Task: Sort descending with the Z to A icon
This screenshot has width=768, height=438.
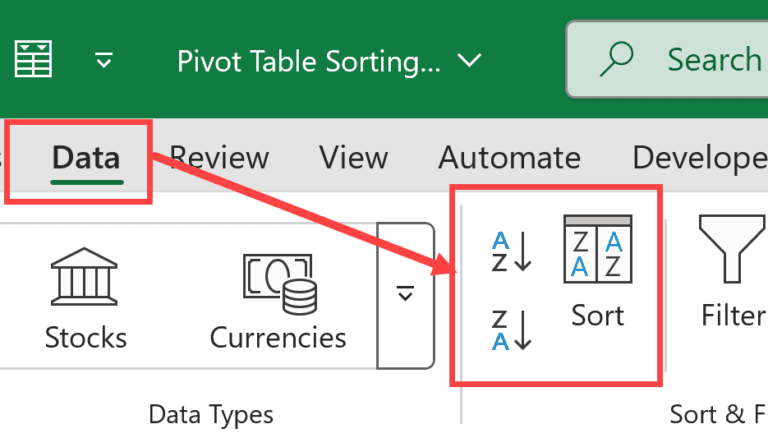Action: pos(511,330)
